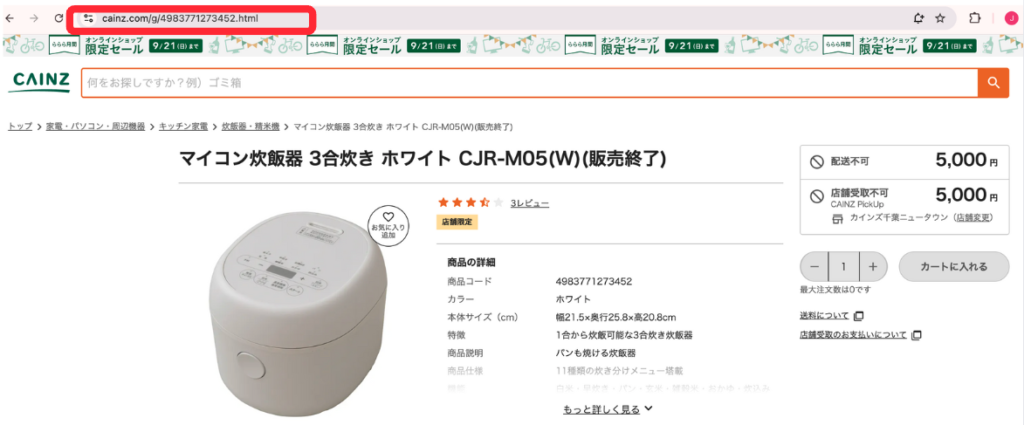Open the 店舗変更 store change link
The height and width of the screenshot is (425, 1024).
tap(974, 217)
